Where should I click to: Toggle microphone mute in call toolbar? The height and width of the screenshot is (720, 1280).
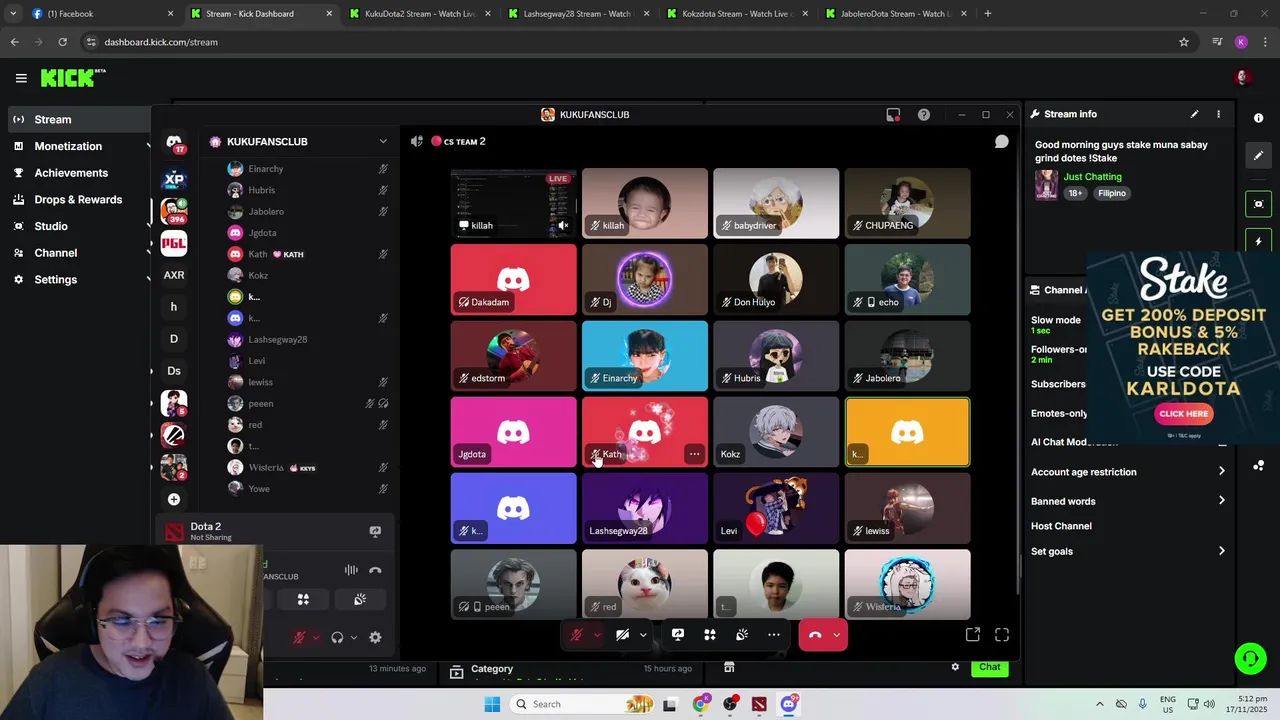(576, 635)
